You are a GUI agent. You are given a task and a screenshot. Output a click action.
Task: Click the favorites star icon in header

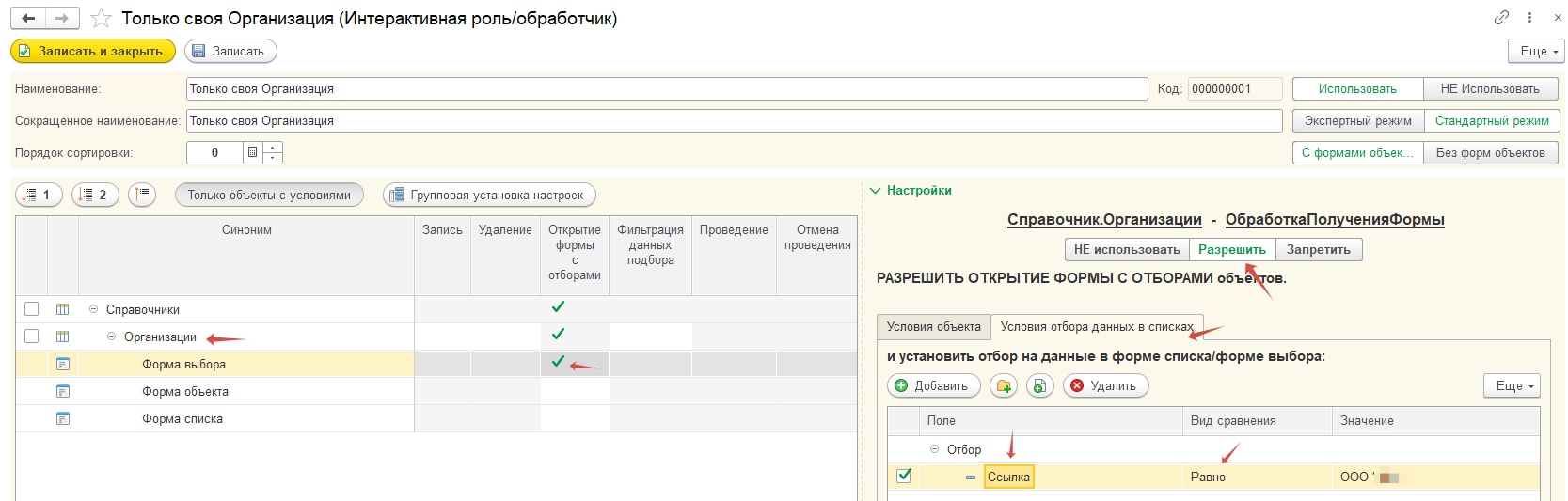[x=101, y=19]
